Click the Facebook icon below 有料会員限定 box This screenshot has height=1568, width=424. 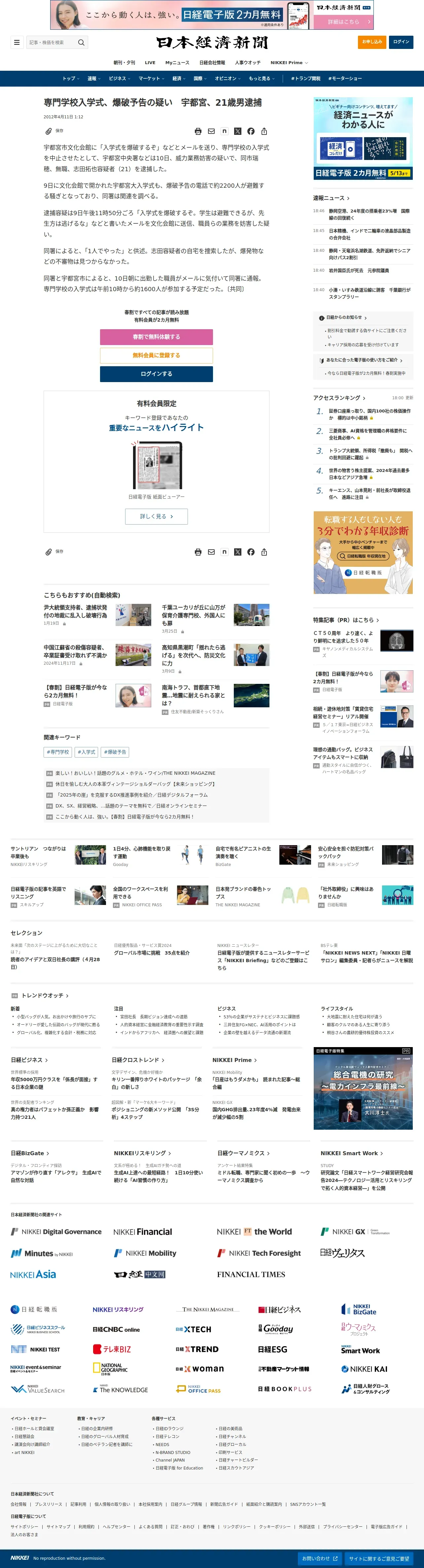tap(251, 552)
